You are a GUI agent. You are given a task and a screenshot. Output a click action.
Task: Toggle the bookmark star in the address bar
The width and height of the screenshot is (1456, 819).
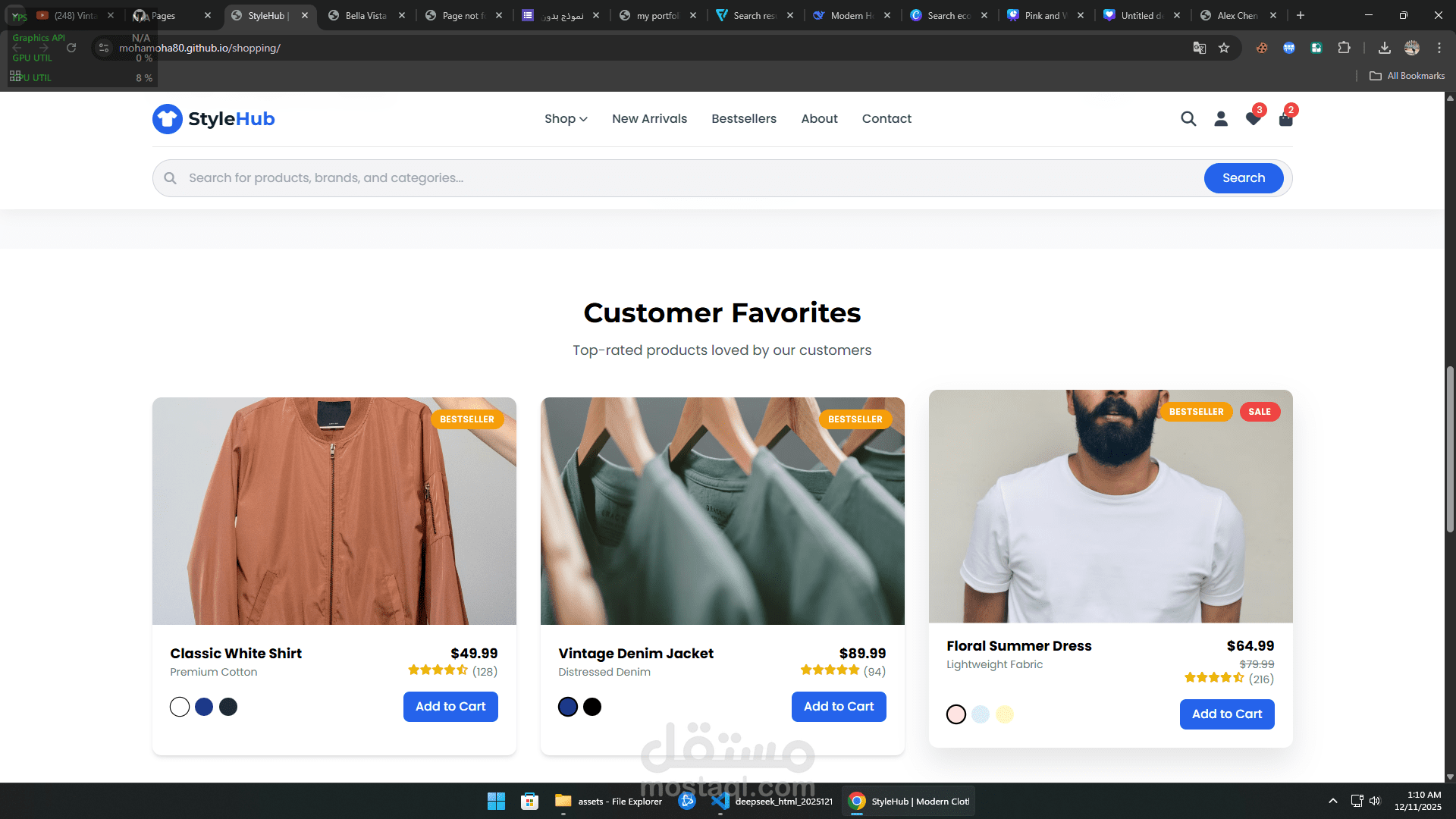pyautogui.click(x=1224, y=47)
